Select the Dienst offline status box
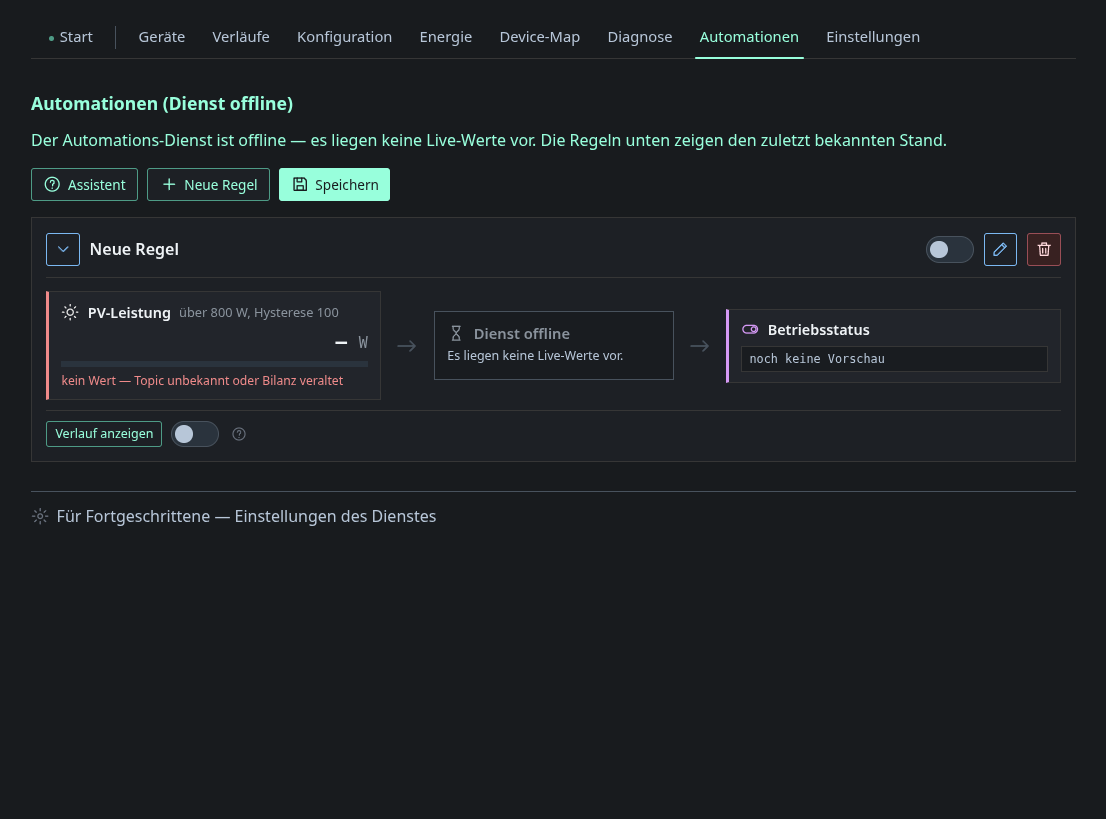Screen dimensions: 1106x819 554,346
